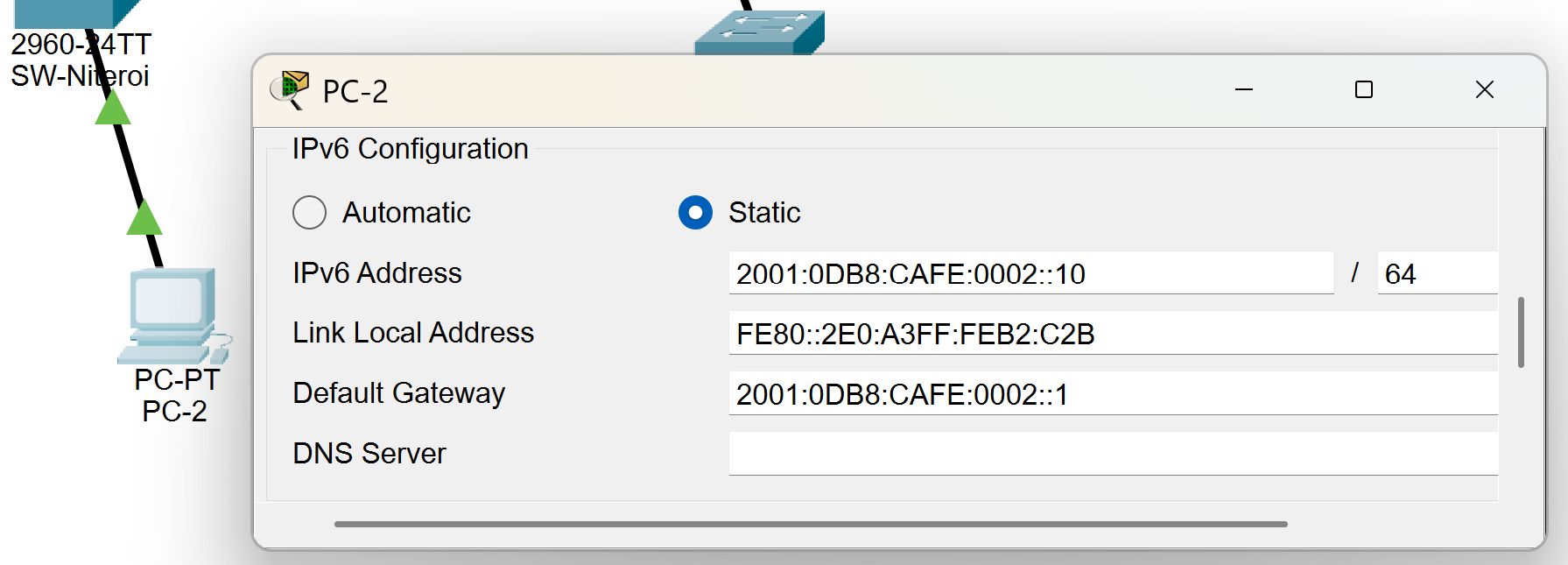This screenshot has width=1568, height=565.
Task: Click the upper green link status triangle
Action: pos(113,107)
